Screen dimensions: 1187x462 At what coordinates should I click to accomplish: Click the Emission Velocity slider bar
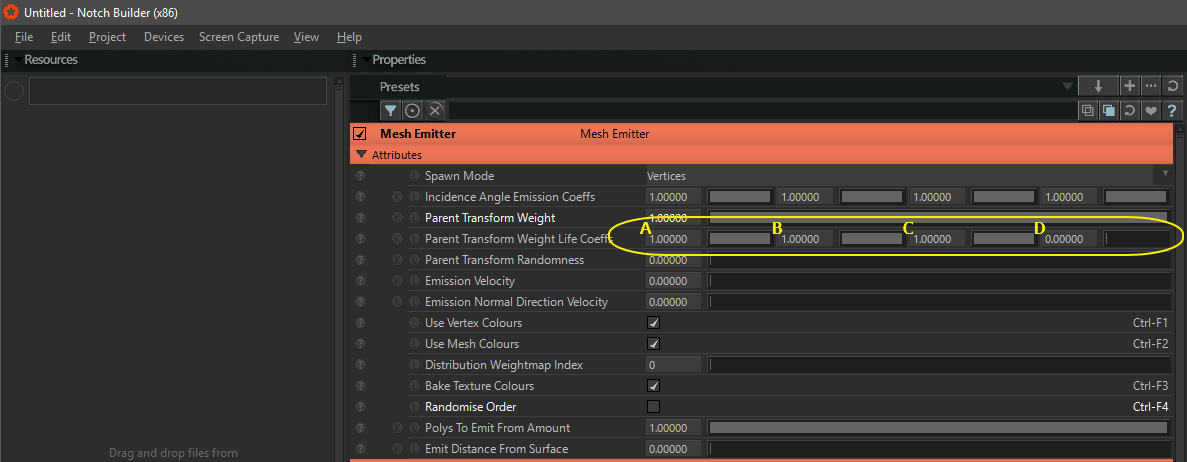[939, 281]
